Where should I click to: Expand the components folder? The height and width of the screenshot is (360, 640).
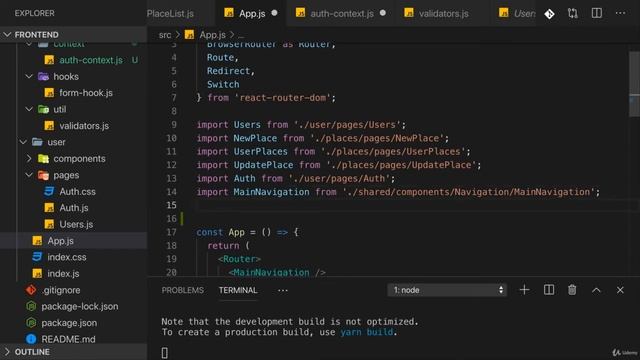(29, 158)
